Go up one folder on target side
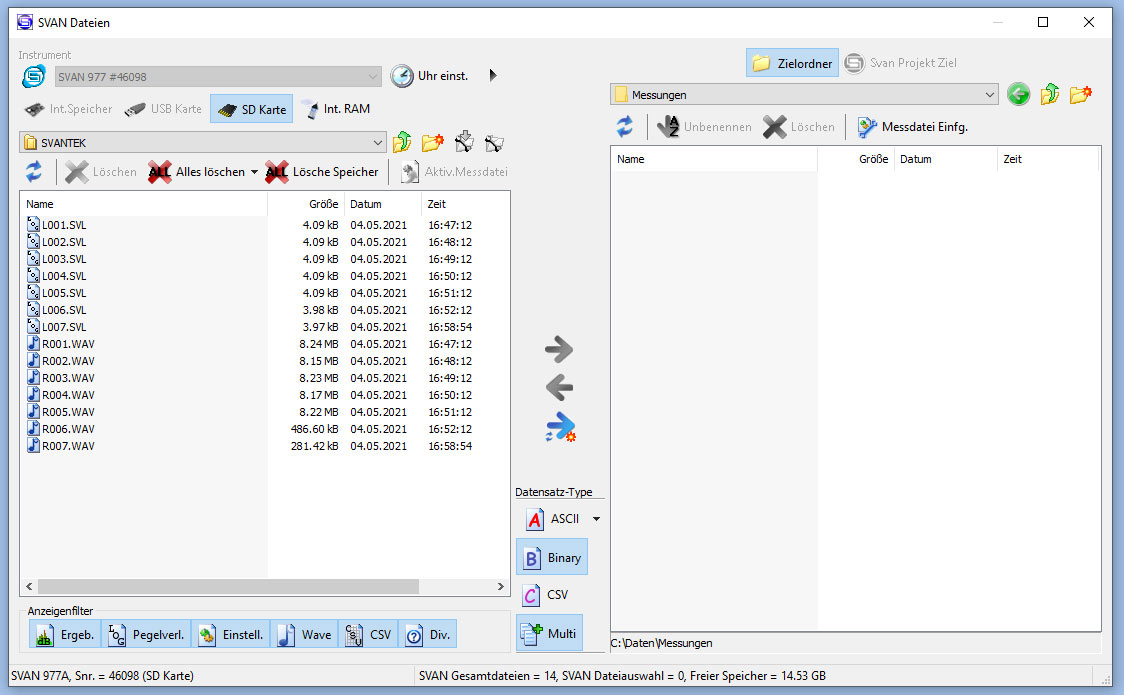This screenshot has height=695, width=1124. pos(1050,94)
